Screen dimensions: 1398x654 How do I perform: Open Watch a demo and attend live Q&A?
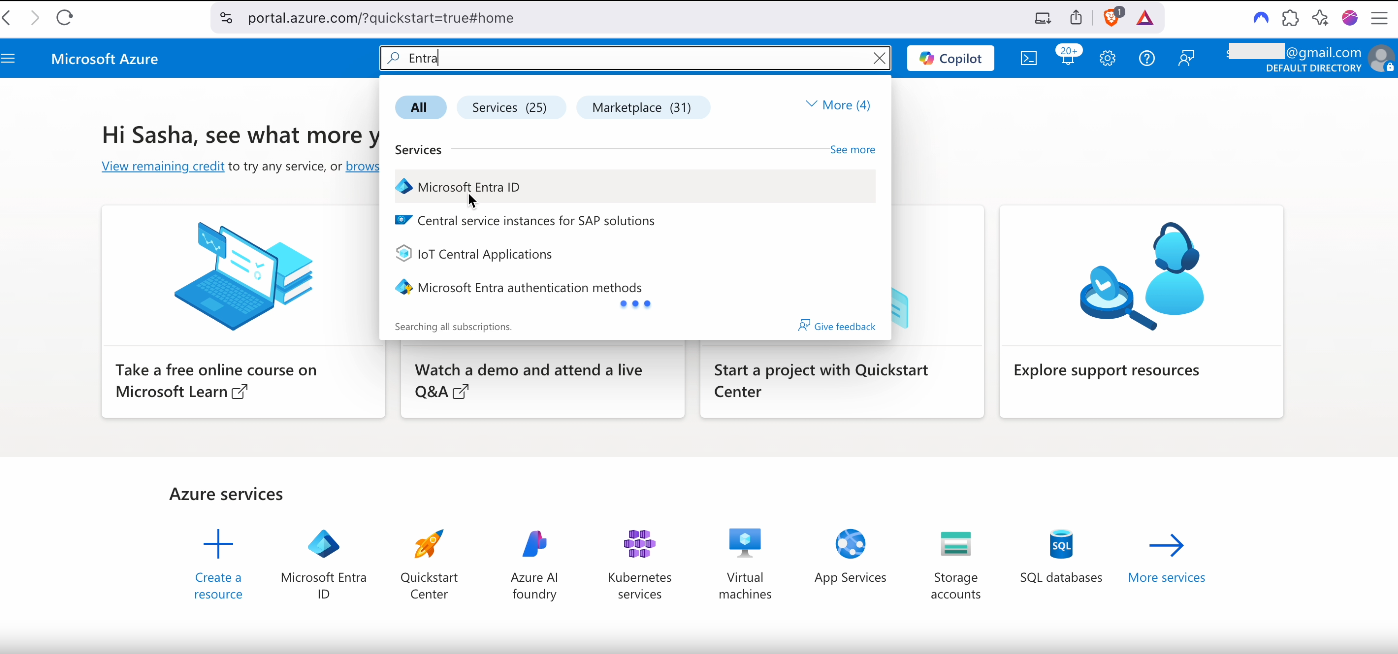coord(542,381)
